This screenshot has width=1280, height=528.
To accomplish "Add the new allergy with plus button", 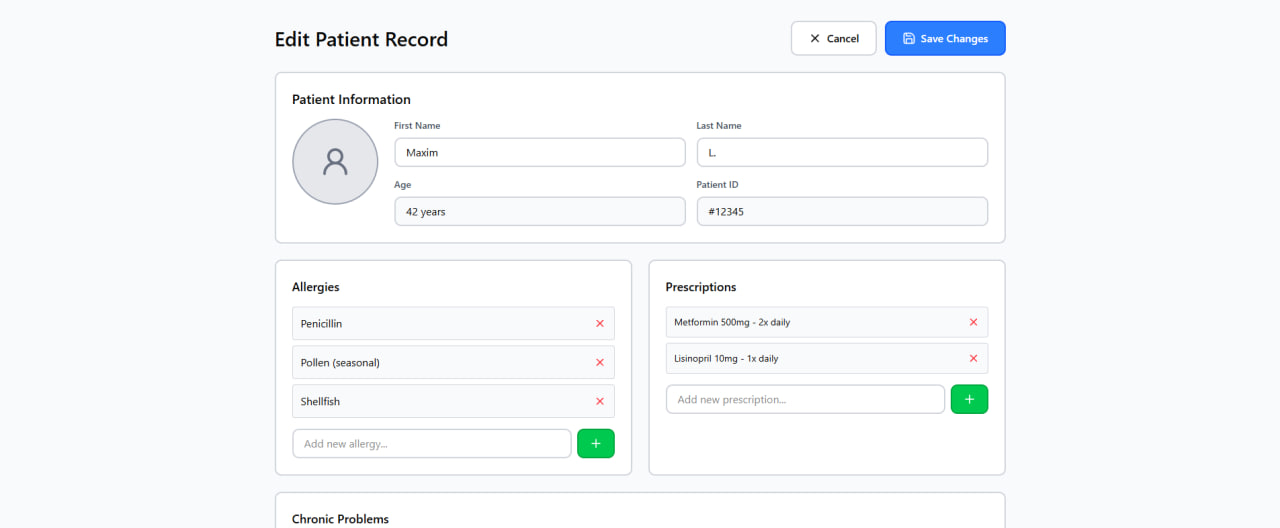I will click(x=596, y=443).
